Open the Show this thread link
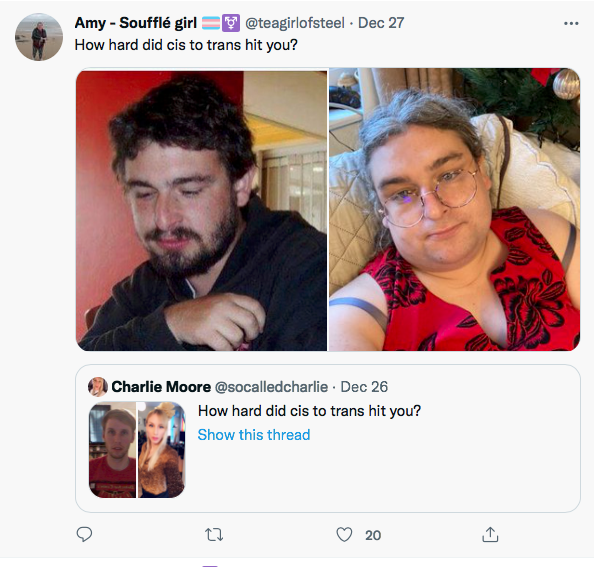The height and width of the screenshot is (567, 594). tap(254, 435)
